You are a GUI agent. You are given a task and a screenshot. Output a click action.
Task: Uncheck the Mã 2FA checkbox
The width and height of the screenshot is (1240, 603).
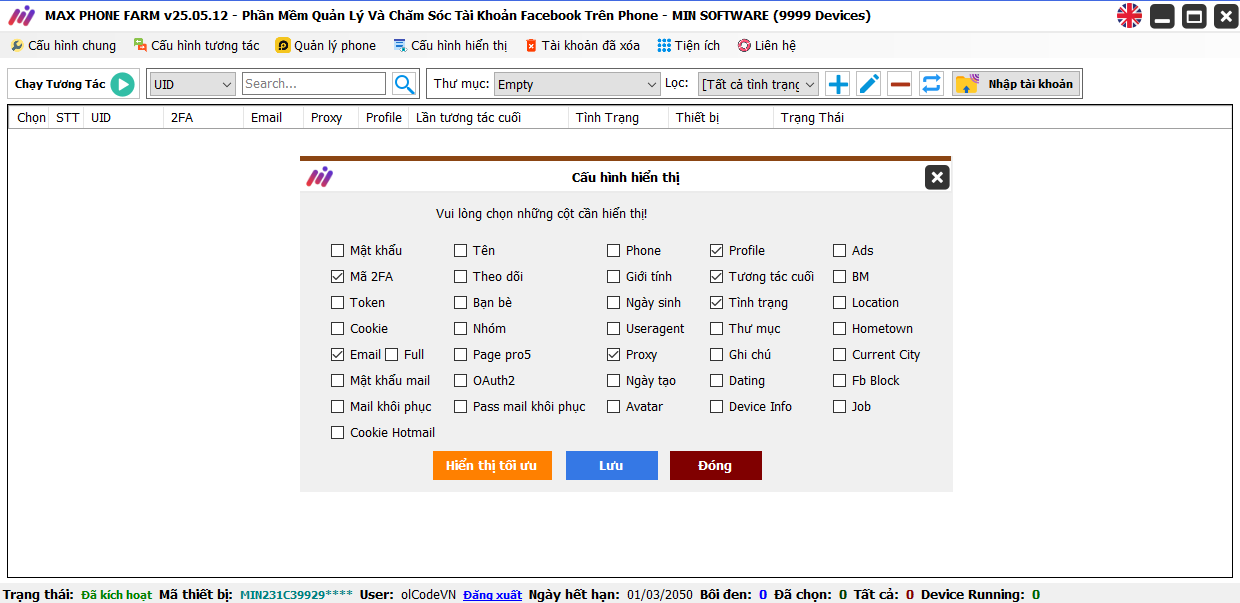337,277
